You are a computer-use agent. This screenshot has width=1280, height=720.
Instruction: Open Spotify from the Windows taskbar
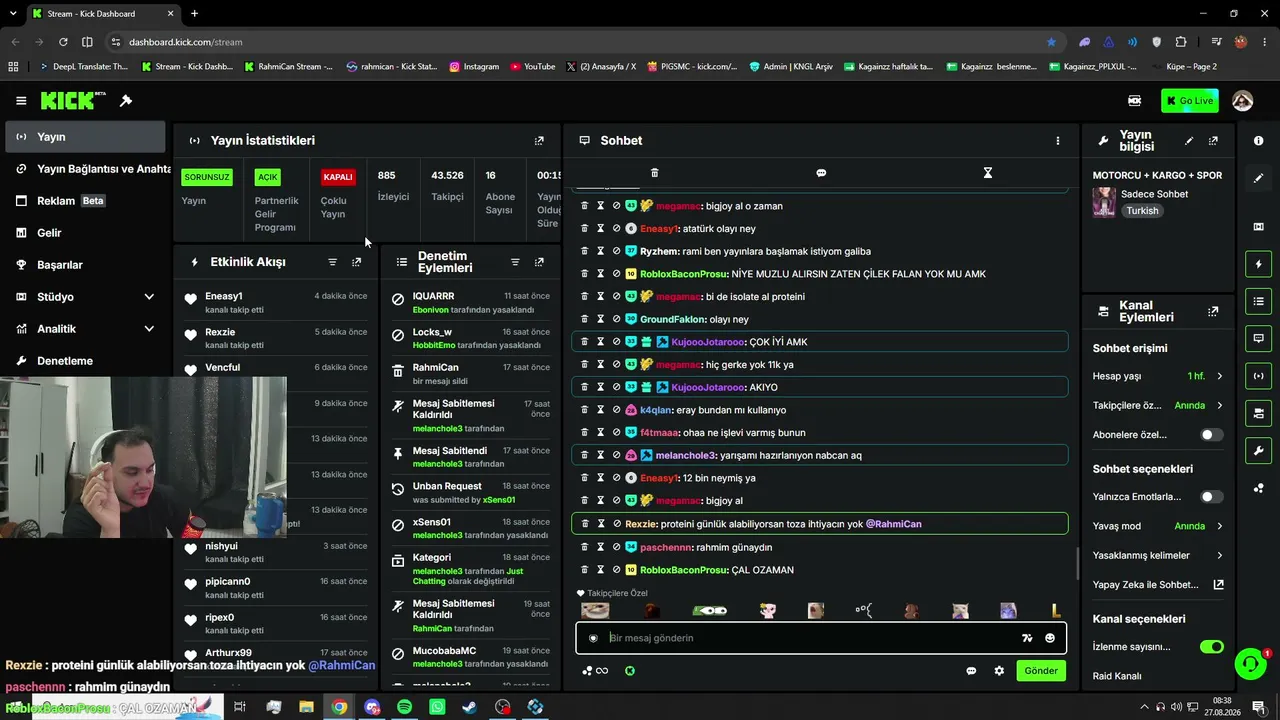404,707
